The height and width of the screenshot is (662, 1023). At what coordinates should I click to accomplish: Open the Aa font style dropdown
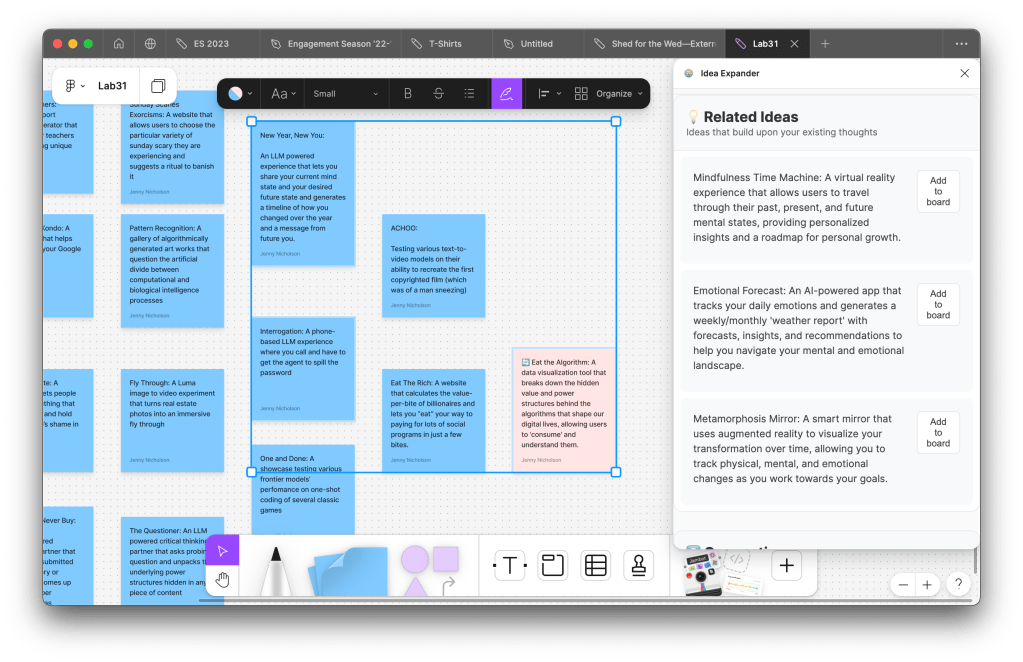(284, 94)
